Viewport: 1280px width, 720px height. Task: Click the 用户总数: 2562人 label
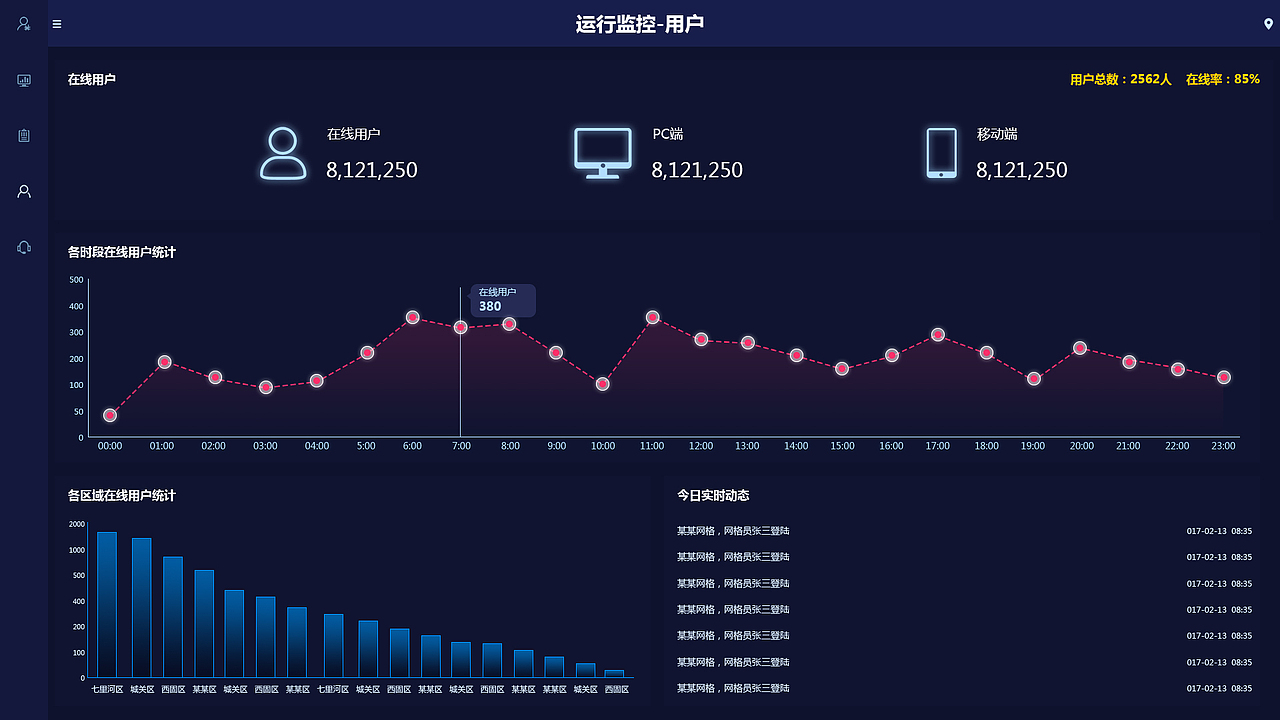point(1119,78)
